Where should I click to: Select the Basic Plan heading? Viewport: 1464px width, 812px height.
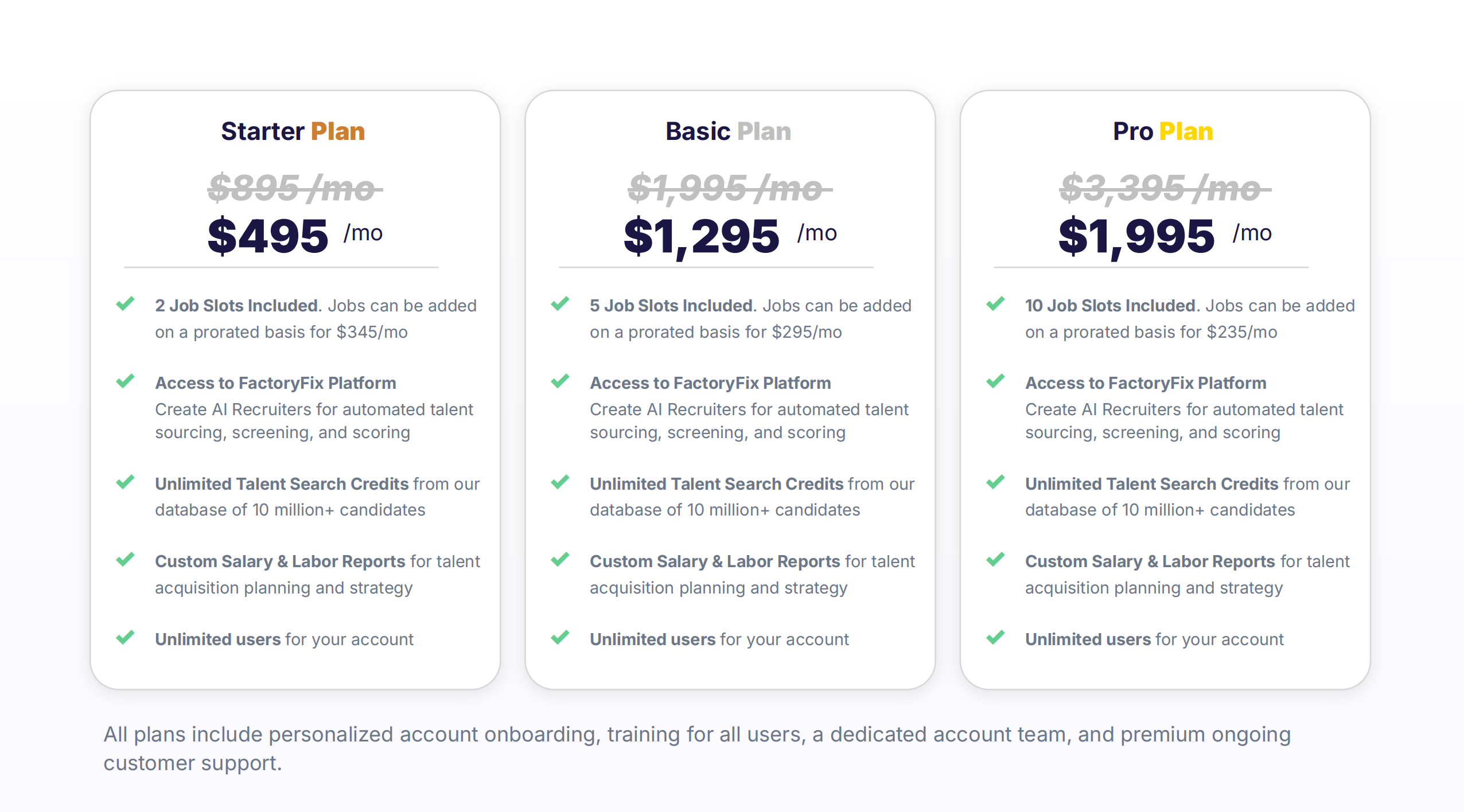(x=728, y=131)
